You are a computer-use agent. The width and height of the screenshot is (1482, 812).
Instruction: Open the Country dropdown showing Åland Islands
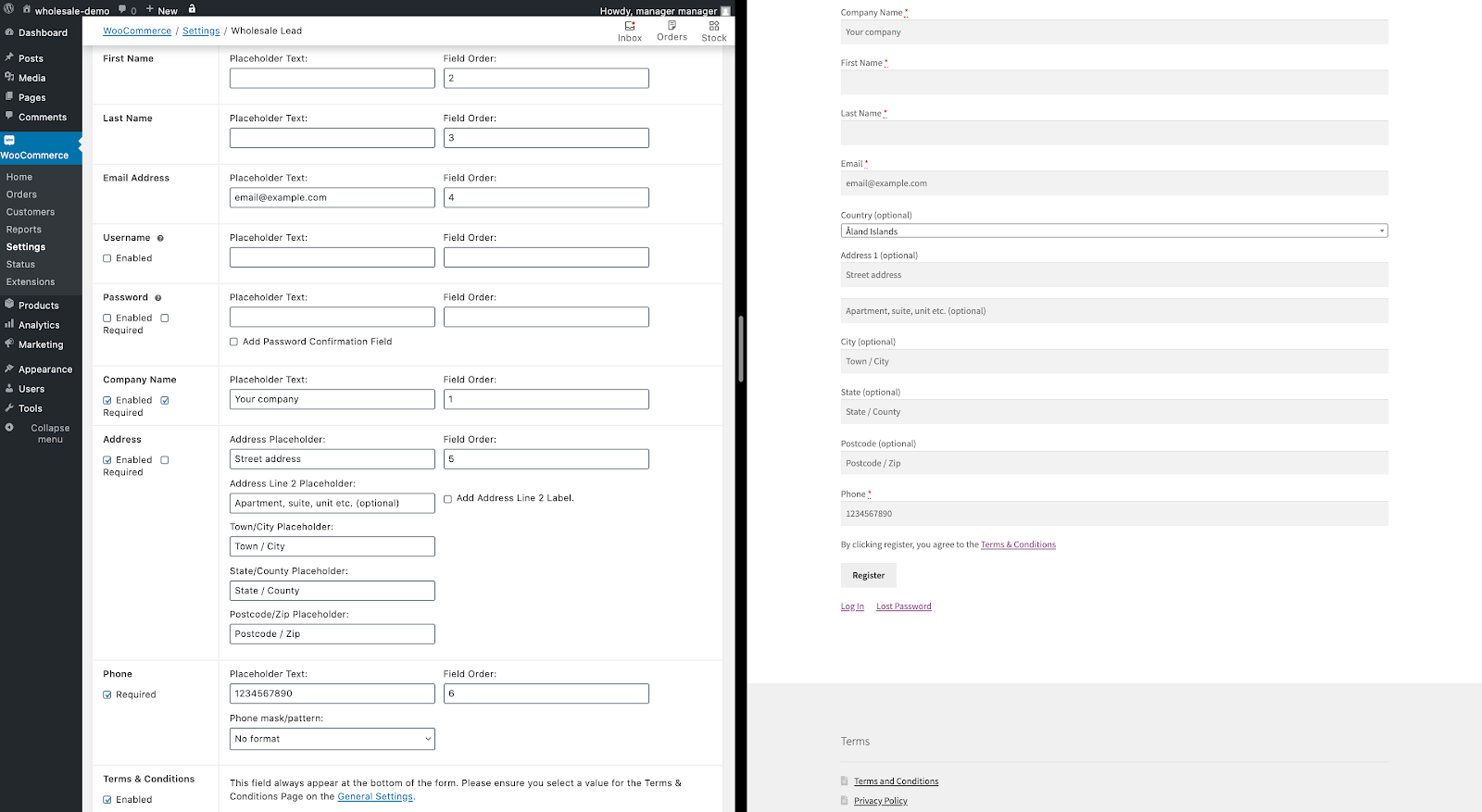pos(1114,231)
